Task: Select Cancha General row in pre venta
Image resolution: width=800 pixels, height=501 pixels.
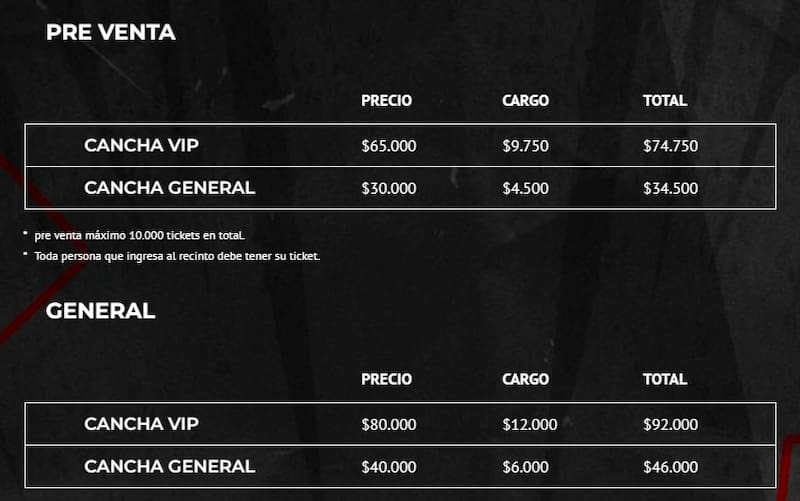Action: (x=169, y=187)
